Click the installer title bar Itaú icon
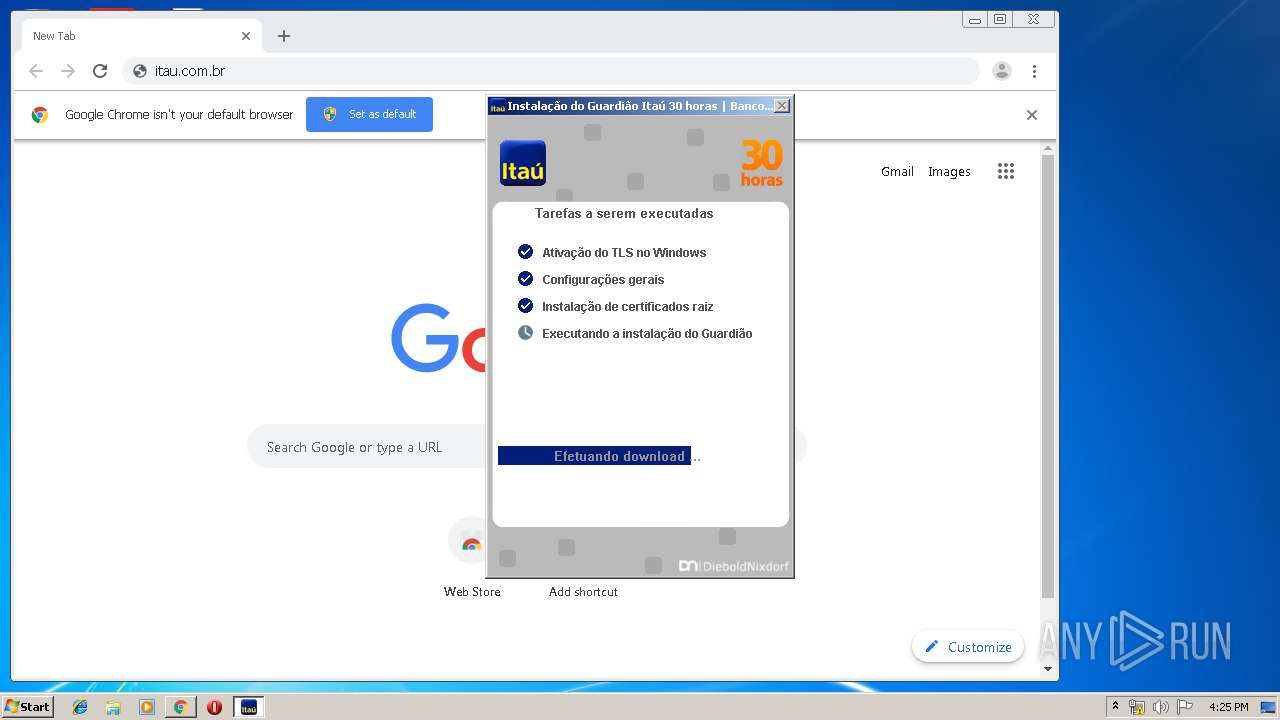Screen dimensions: 1280x720 click(497, 106)
